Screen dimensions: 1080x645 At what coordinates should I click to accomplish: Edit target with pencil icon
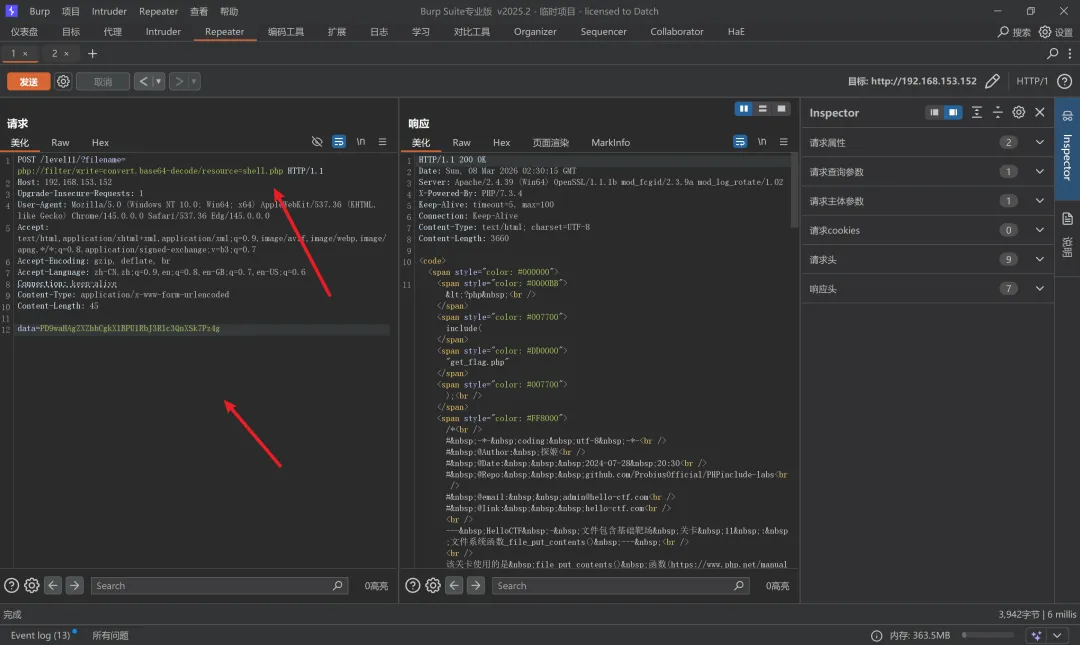(x=992, y=81)
